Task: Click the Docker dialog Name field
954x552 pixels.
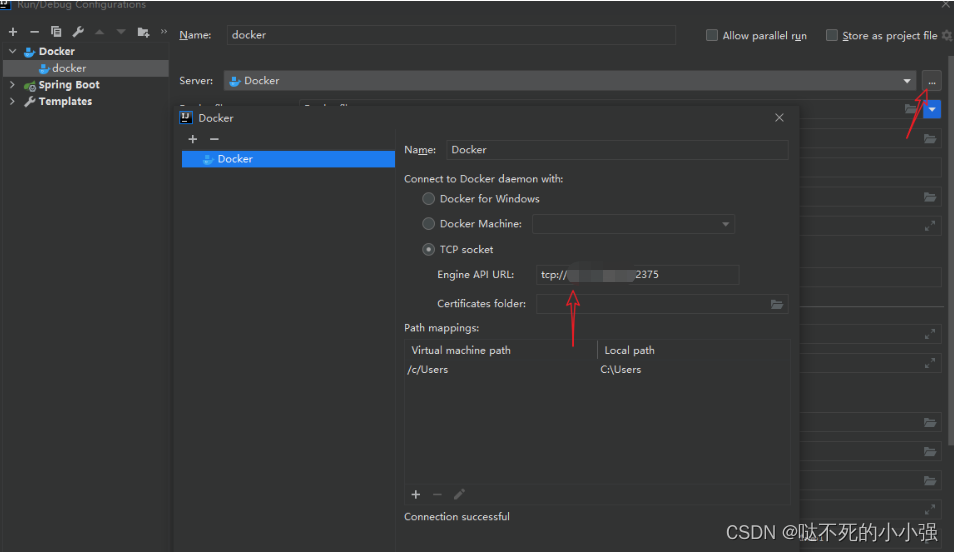Action: pyautogui.click(x=617, y=150)
